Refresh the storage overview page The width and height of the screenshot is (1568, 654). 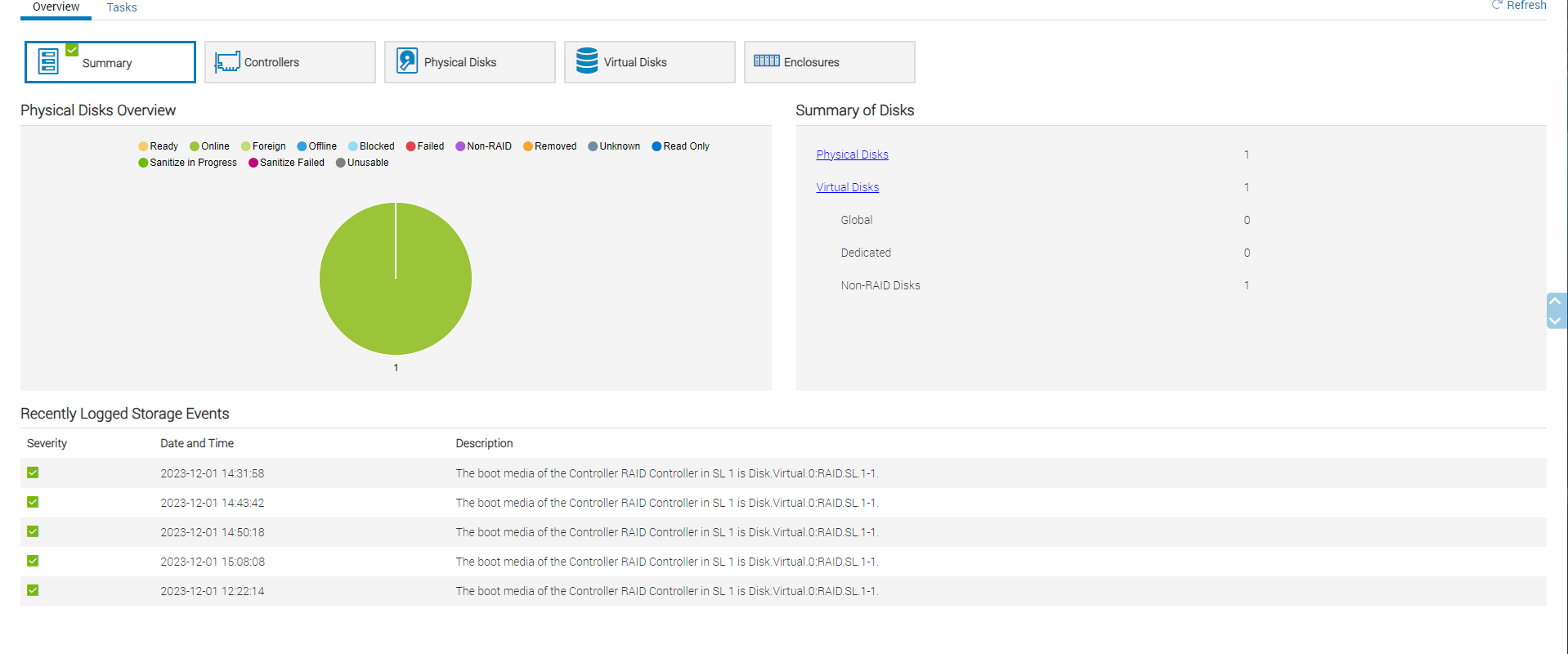point(1519,6)
